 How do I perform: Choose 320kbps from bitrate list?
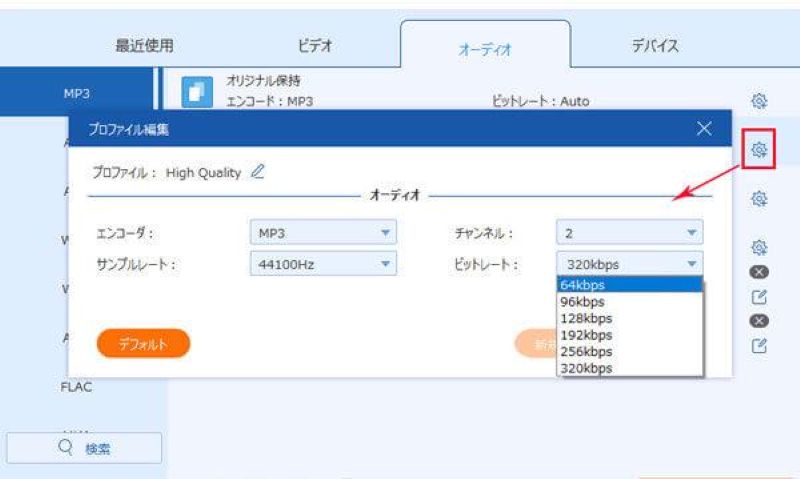(x=630, y=368)
